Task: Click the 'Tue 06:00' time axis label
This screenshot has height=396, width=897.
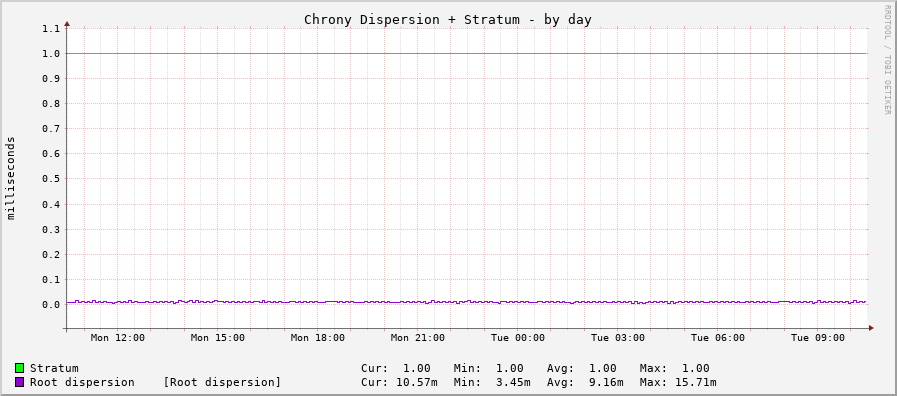Action: click(718, 338)
